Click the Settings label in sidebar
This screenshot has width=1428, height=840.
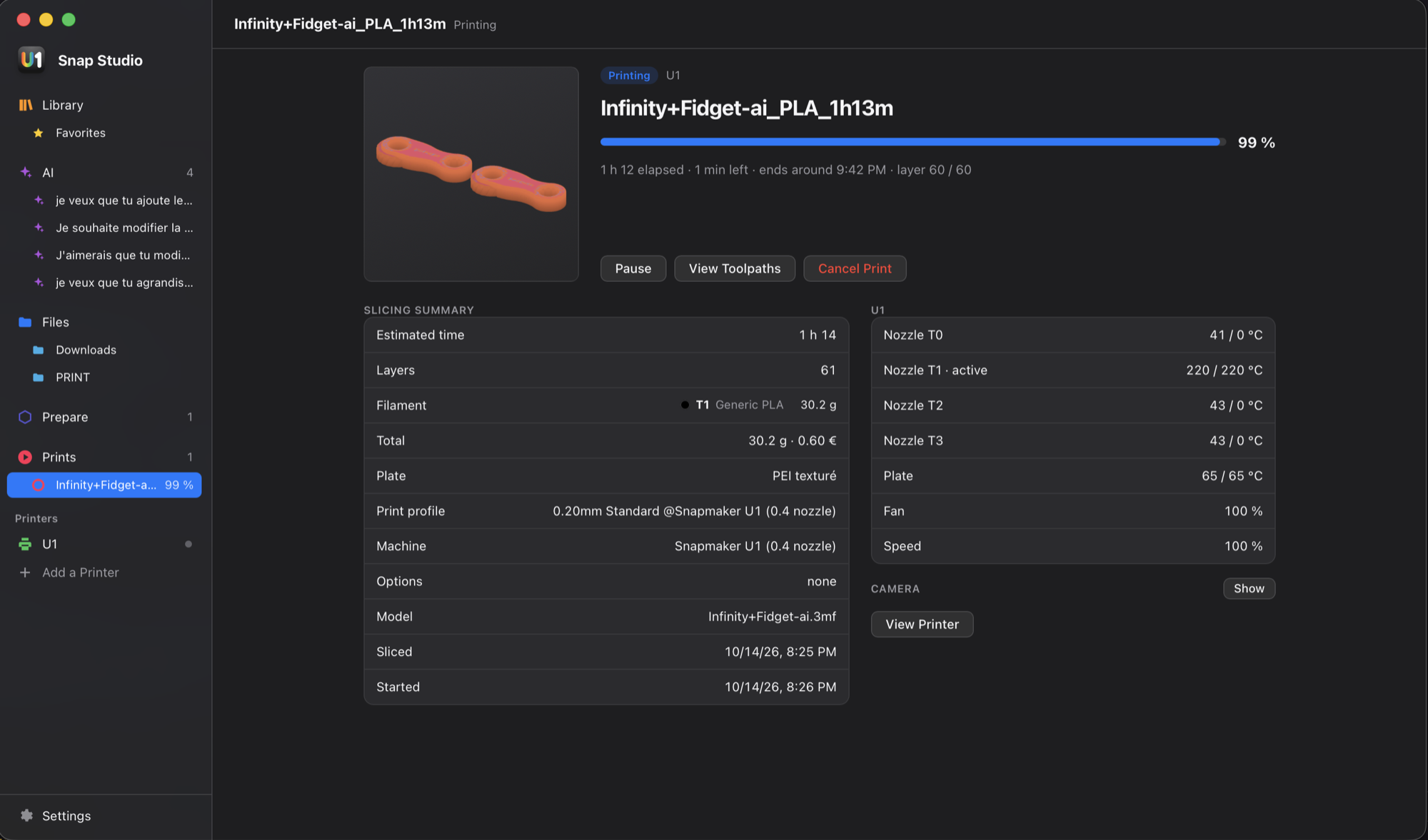click(x=66, y=816)
